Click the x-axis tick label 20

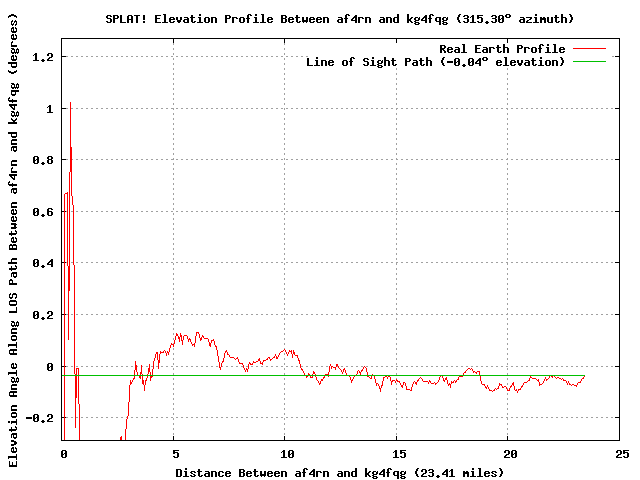click(510, 454)
